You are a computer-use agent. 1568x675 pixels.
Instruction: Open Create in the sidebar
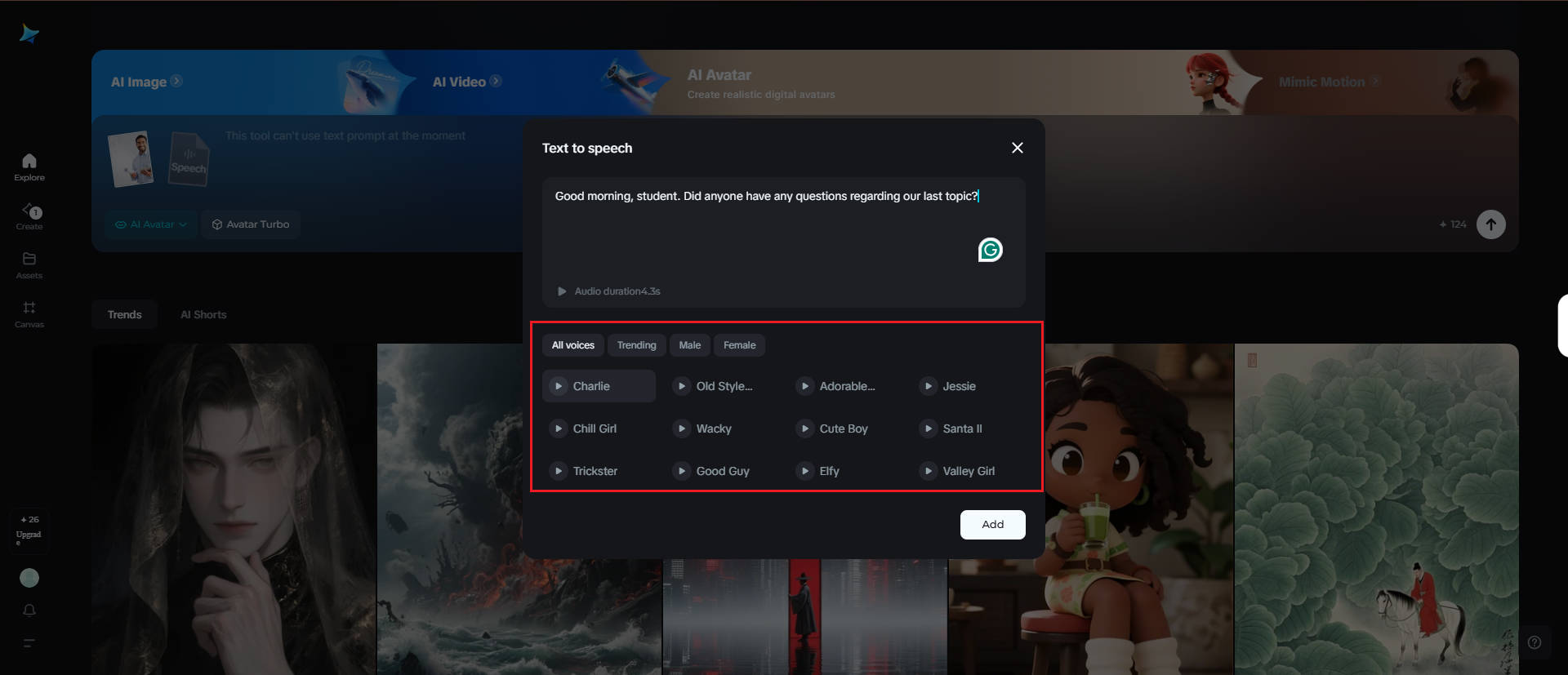pos(29,216)
